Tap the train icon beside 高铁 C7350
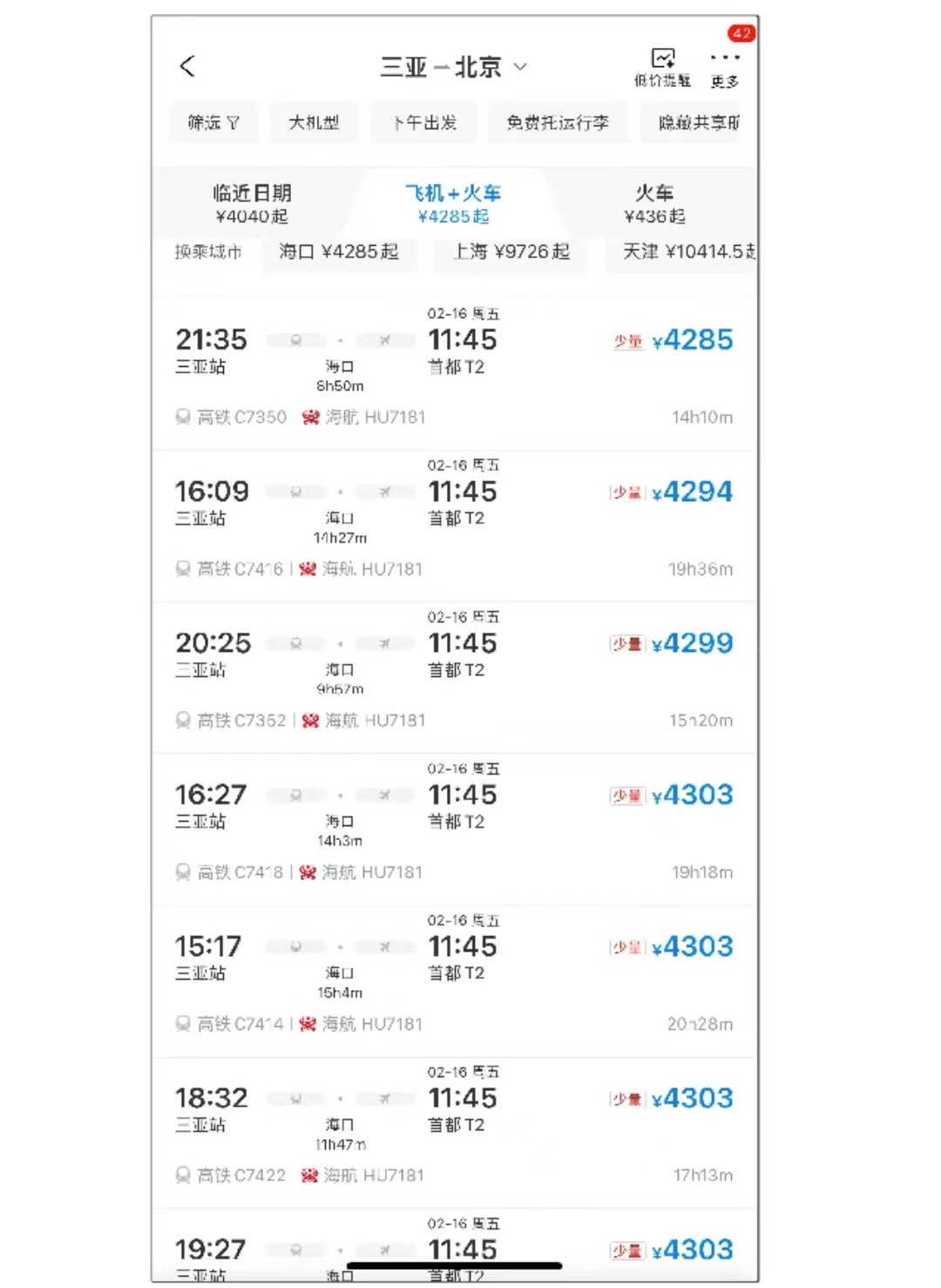This screenshot has height=1288, width=941. 183,417
